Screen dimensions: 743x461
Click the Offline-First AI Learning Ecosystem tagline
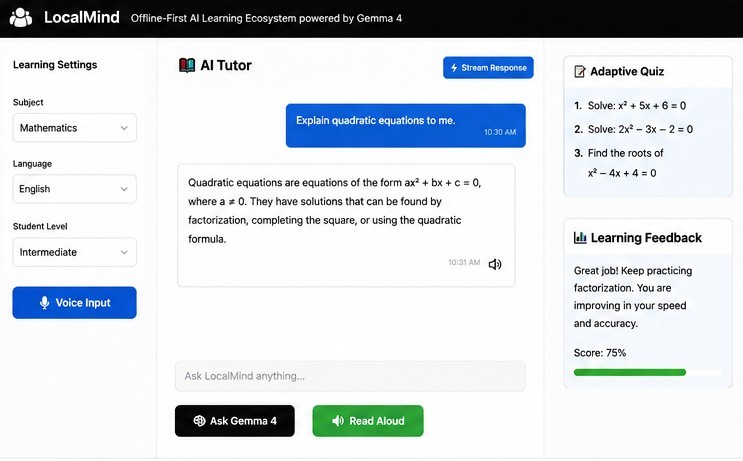point(266,18)
